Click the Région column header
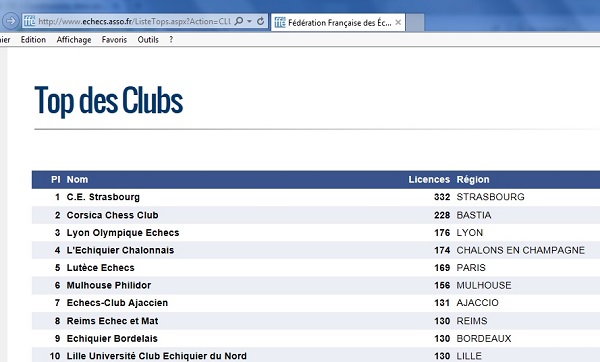600x362 pixels. click(473, 179)
